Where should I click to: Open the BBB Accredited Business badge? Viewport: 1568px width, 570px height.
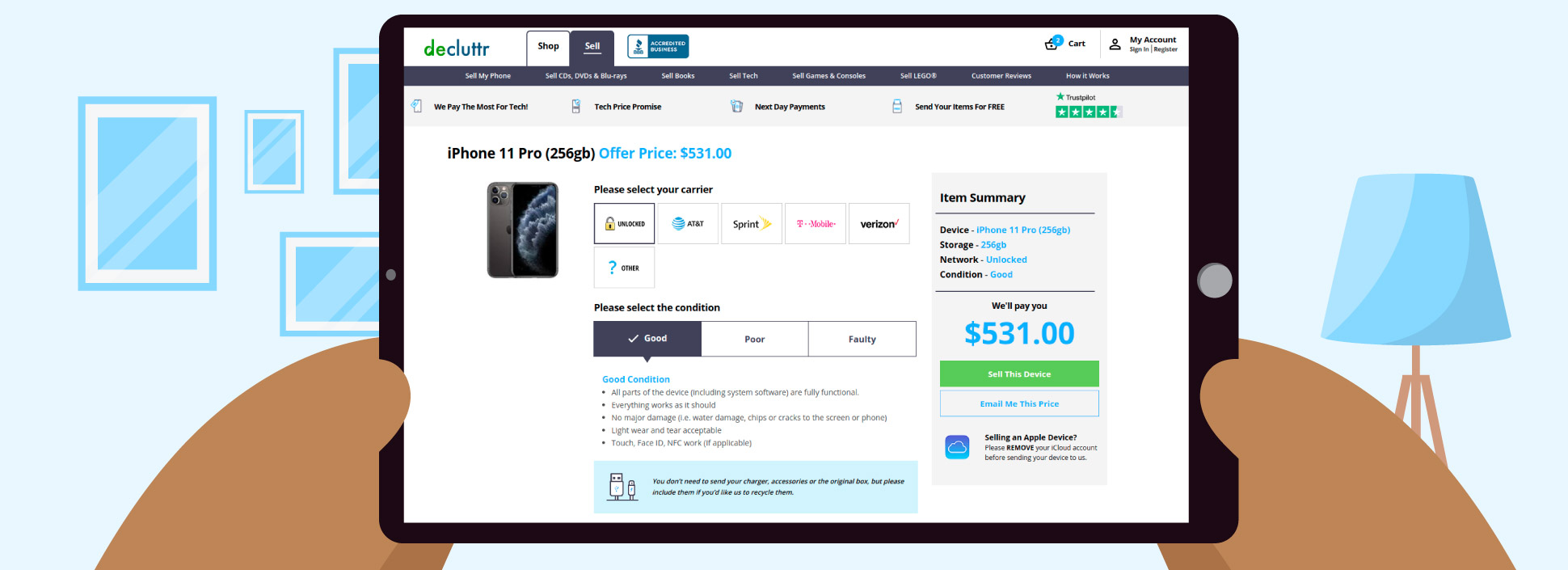click(658, 46)
